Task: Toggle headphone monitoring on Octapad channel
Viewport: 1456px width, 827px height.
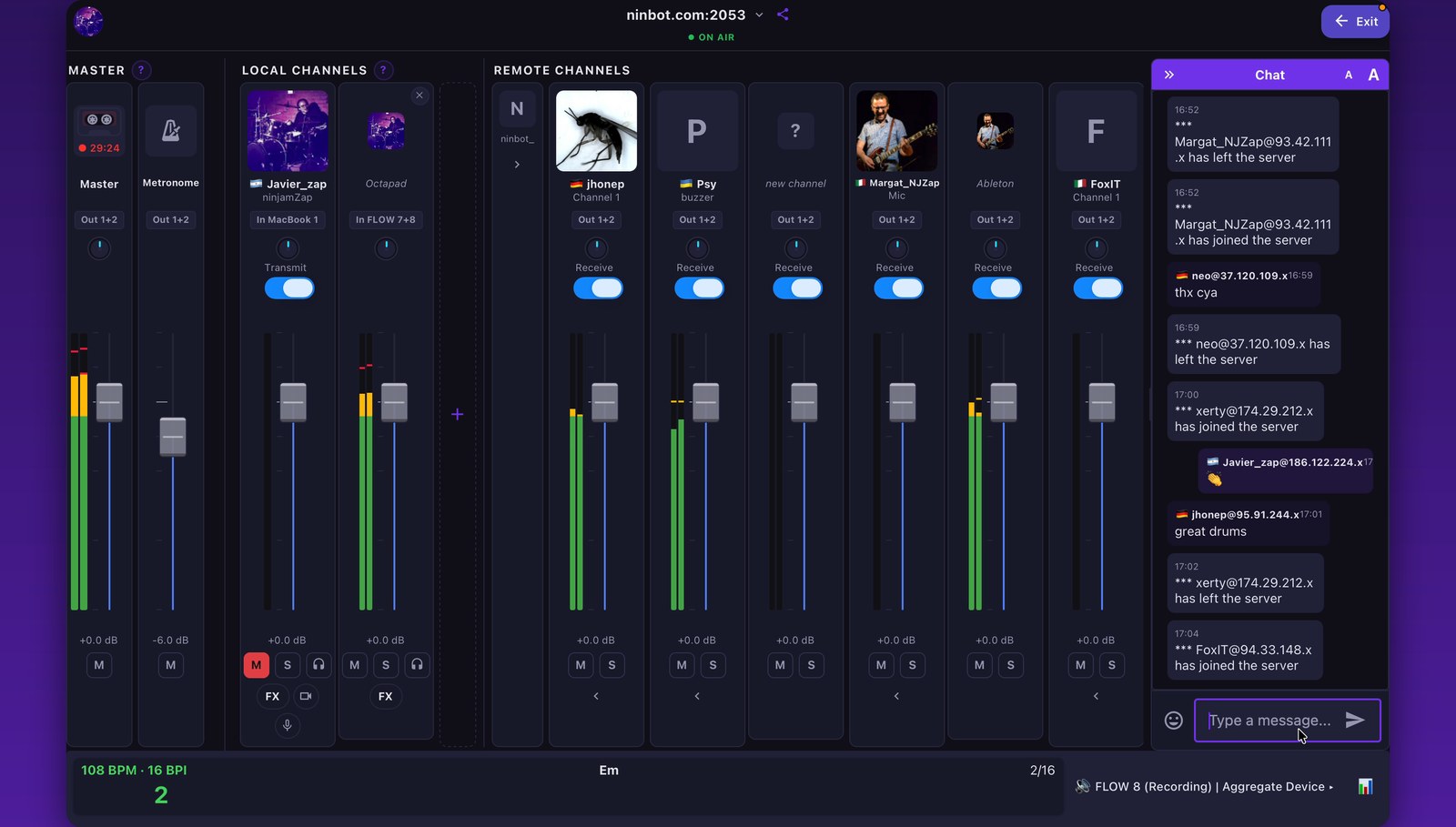Action: tap(417, 665)
